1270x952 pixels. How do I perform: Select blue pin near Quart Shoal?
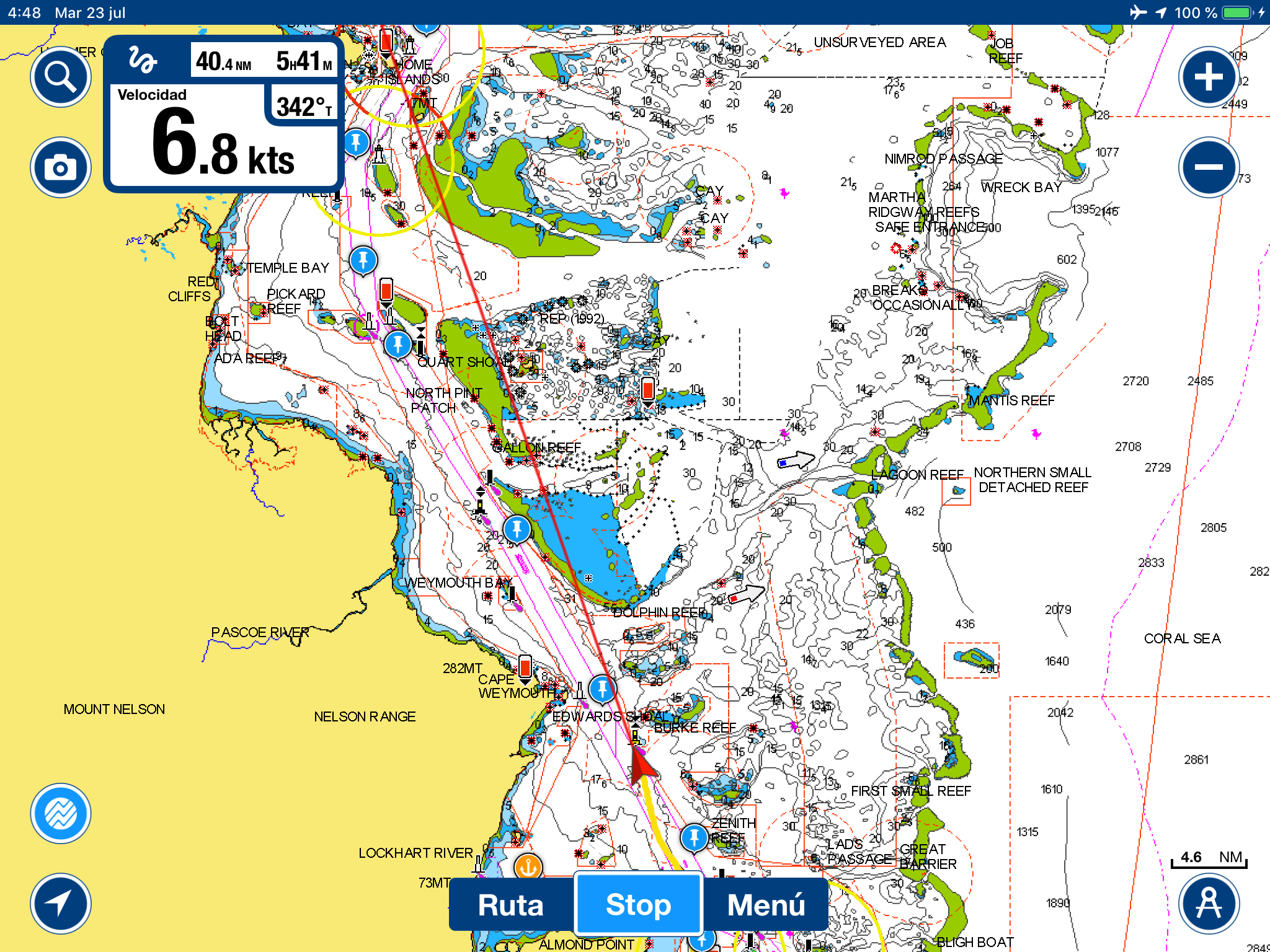pyautogui.click(x=397, y=344)
